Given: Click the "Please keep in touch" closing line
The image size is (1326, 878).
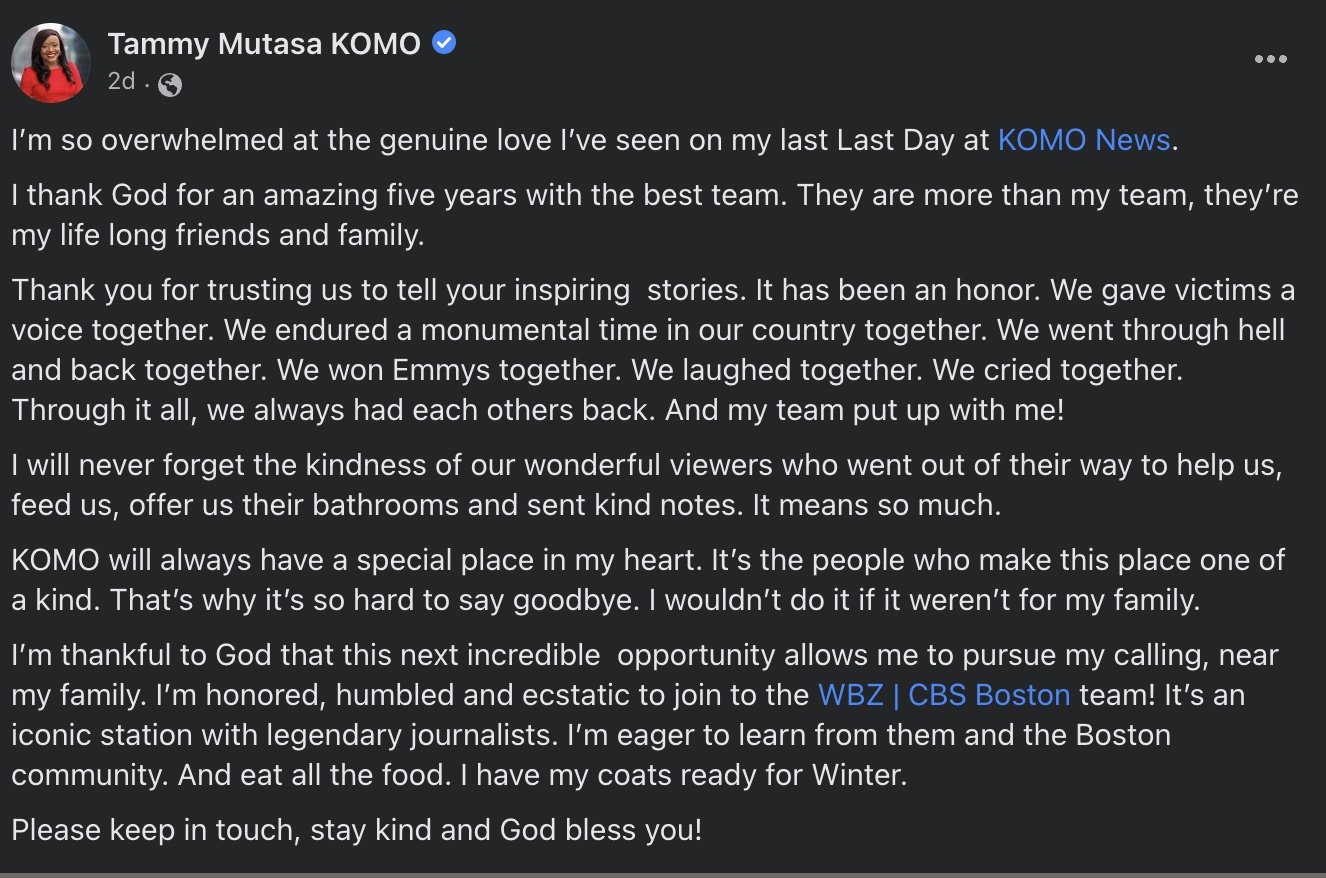Looking at the screenshot, I should coord(357,830).
